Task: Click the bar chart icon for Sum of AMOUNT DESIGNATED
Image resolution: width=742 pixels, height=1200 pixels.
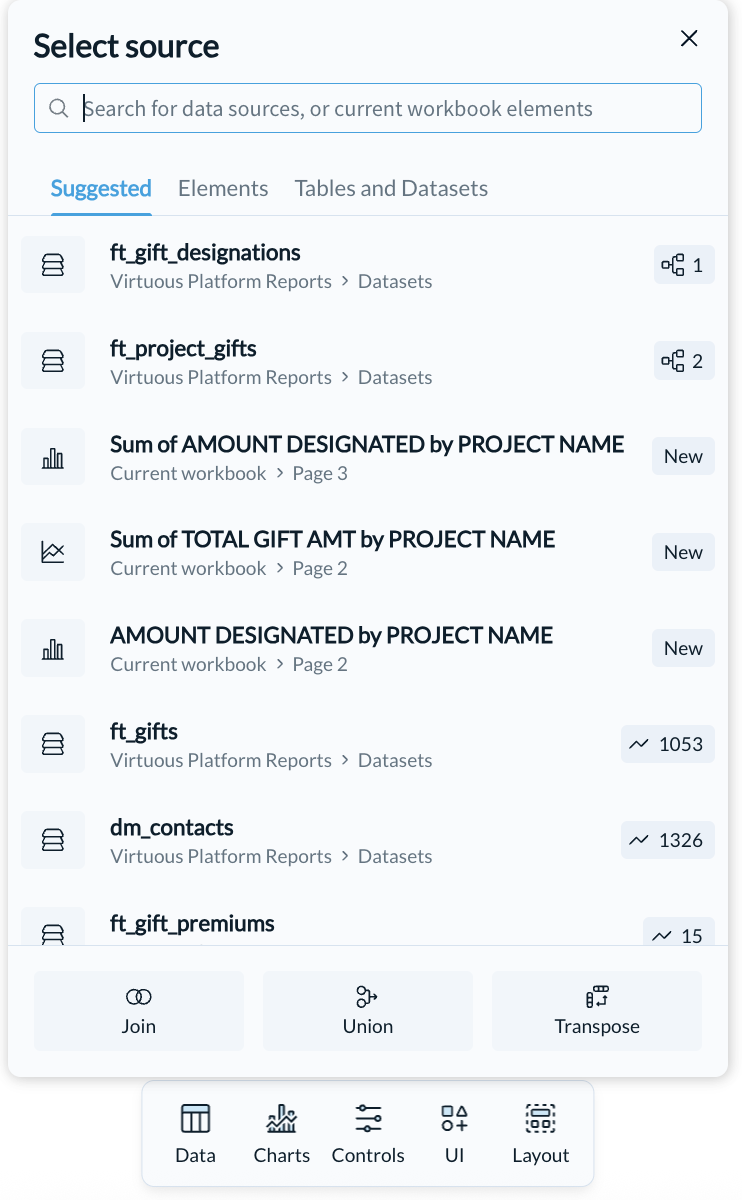Action: point(53,457)
